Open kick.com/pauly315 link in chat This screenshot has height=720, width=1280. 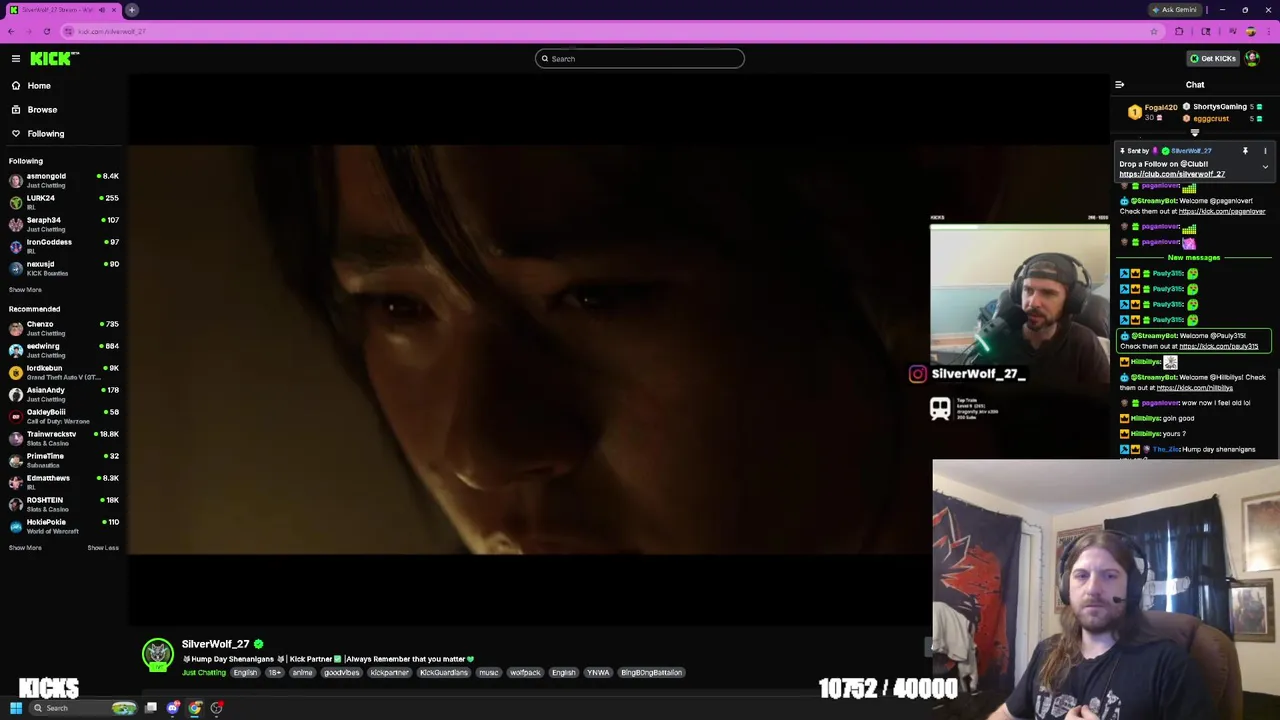tap(1218, 347)
